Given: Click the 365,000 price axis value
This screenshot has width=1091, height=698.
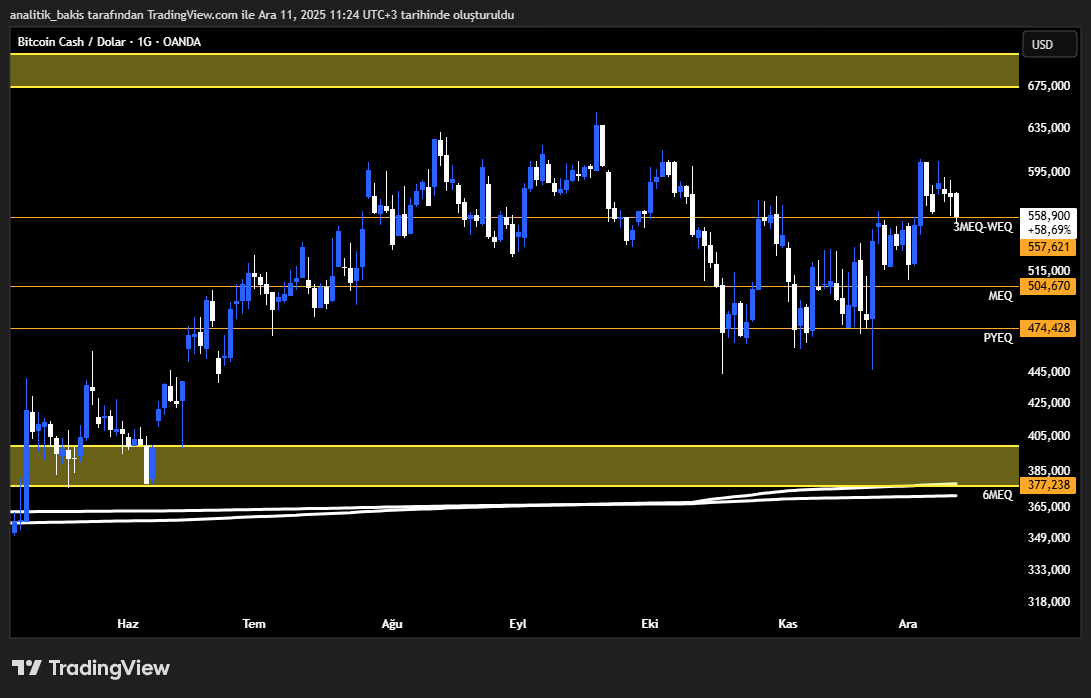Looking at the screenshot, I should (x=1049, y=507).
